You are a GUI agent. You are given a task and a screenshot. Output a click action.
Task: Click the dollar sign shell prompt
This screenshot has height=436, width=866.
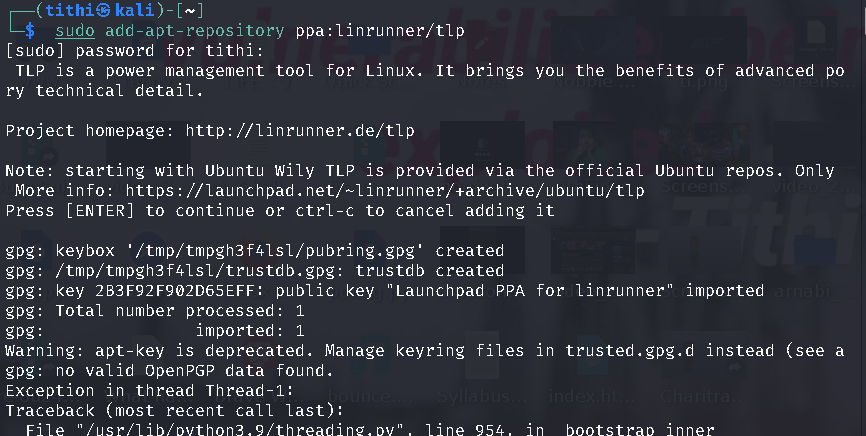click(x=31, y=31)
